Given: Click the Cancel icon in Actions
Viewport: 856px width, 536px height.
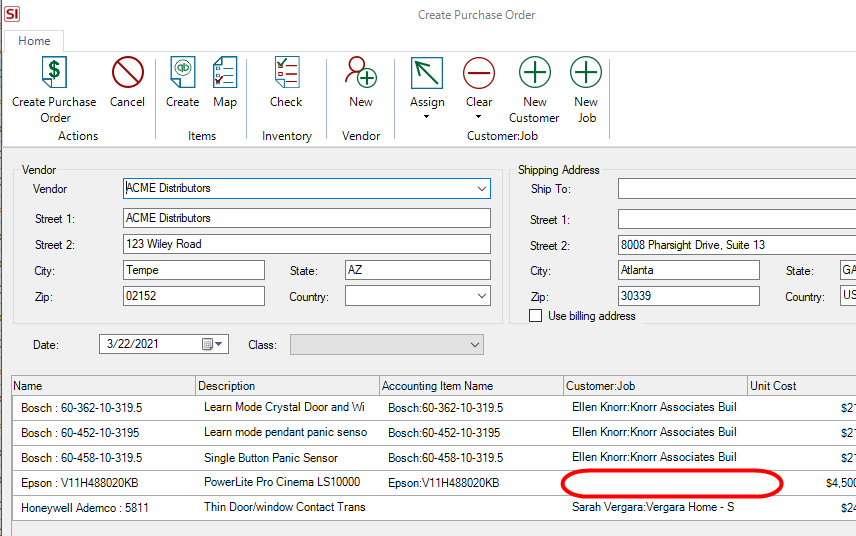Looking at the screenshot, I should [x=128, y=73].
